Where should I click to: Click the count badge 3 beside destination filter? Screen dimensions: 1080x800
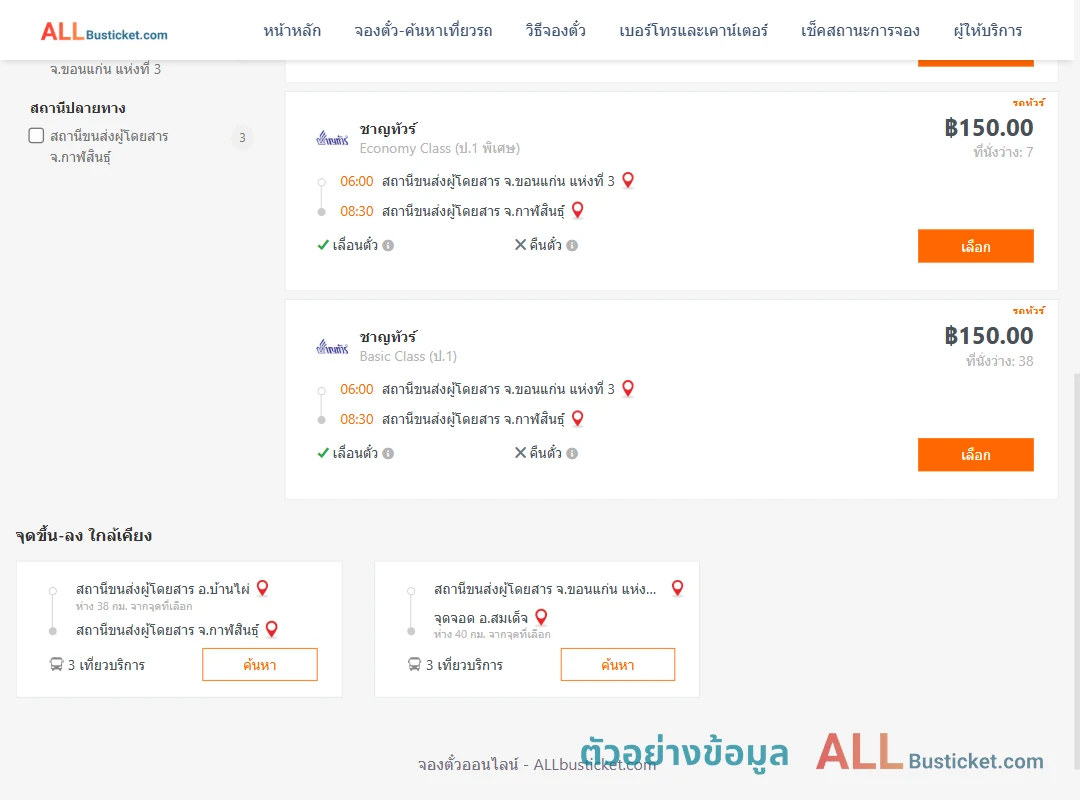[242, 138]
